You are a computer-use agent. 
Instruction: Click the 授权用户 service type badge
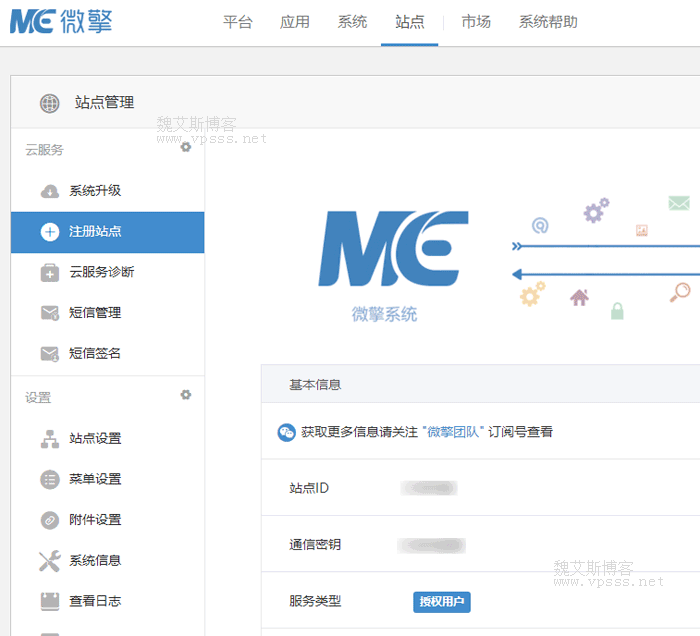point(442,602)
